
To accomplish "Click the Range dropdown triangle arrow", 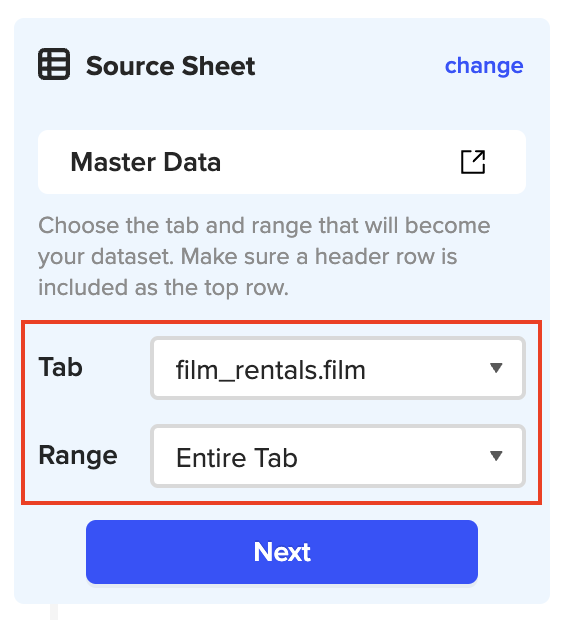I will [x=496, y=456].
